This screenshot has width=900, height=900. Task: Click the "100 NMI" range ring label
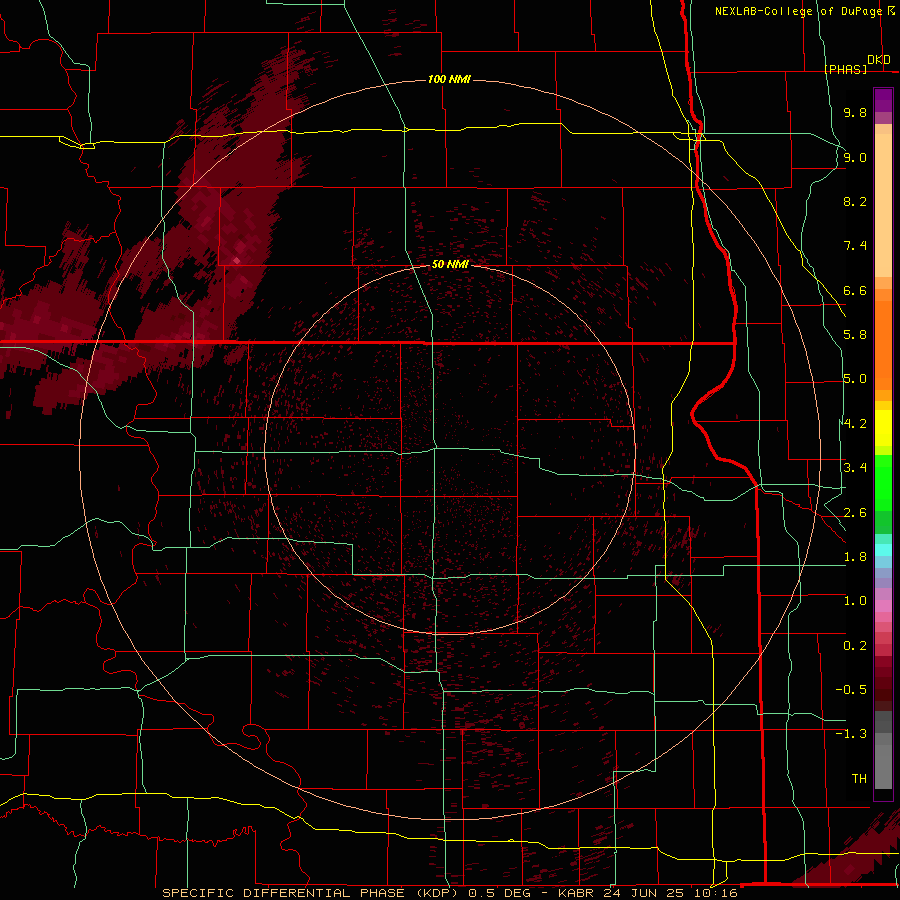(449, 79)
